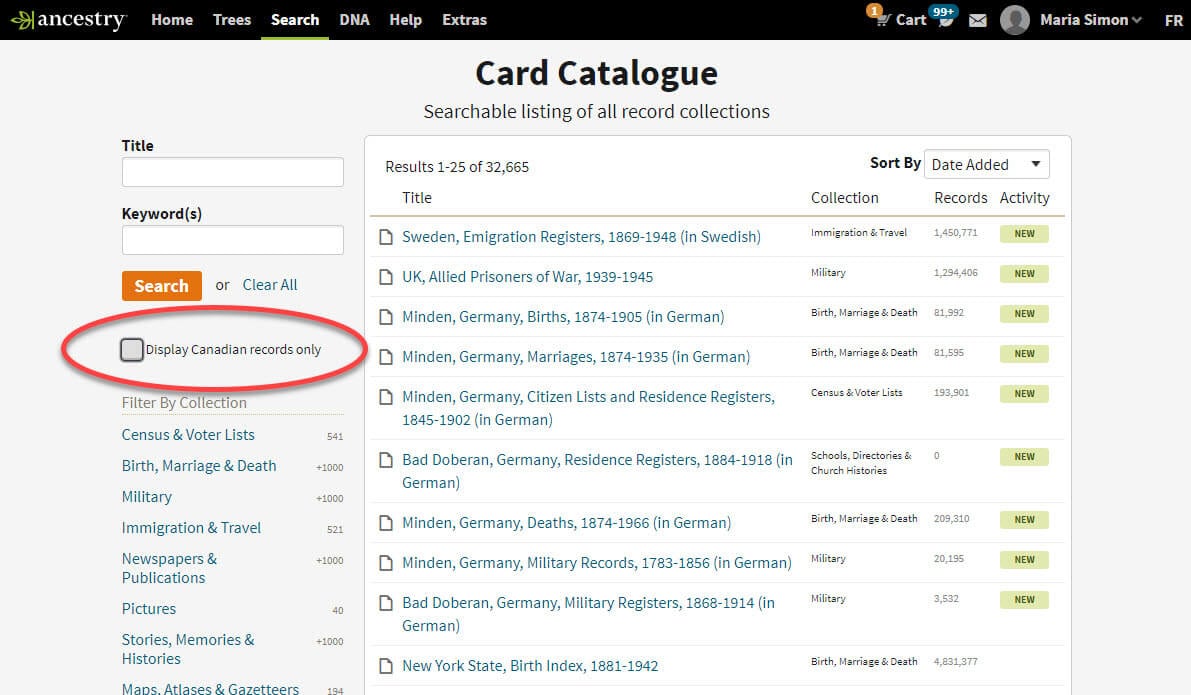The height and width of the screenshot is (695, 1191).
Task: Go to the DNA section
Action: click(354, 19)
